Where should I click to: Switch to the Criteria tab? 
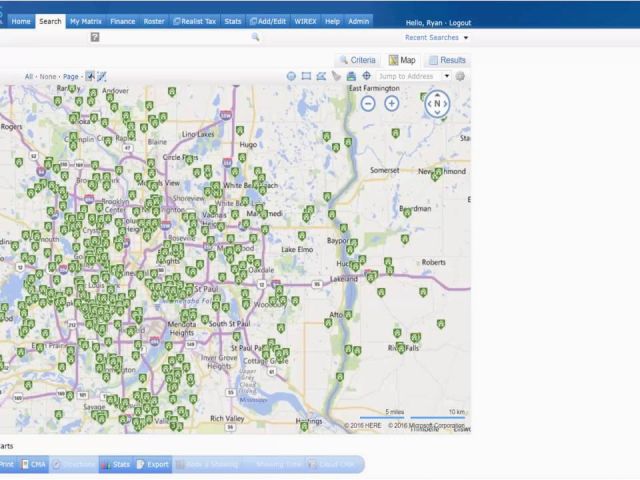click(x=358, y=60)
